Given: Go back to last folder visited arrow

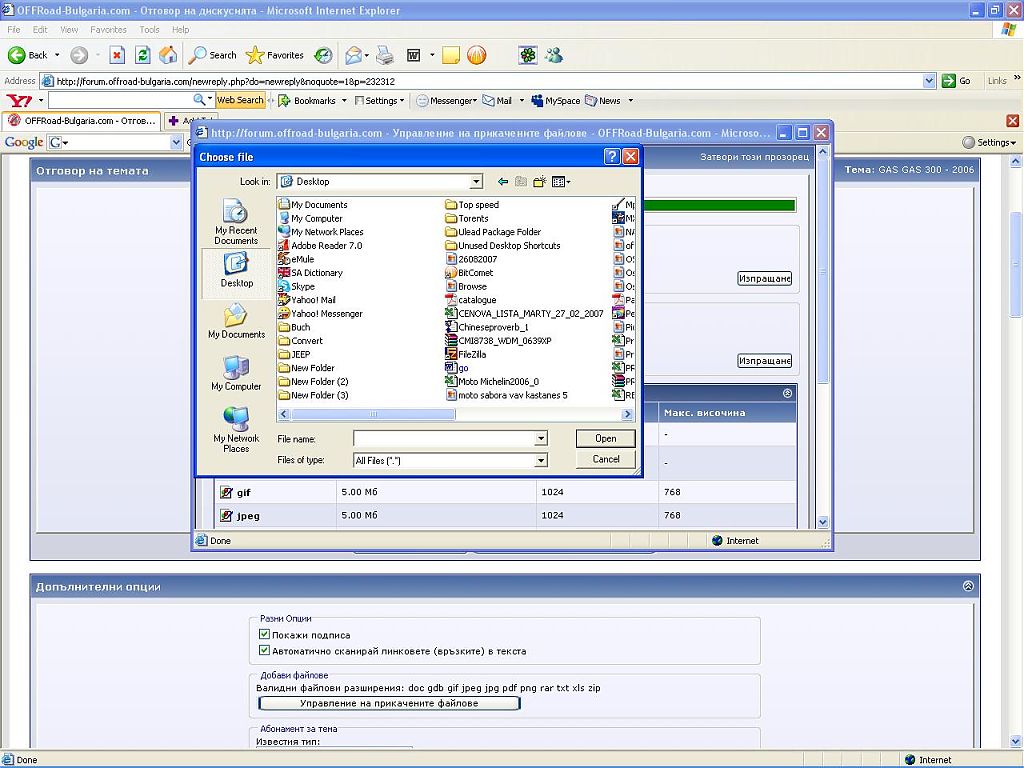Looking at the screenshot, I should (503, 182).
